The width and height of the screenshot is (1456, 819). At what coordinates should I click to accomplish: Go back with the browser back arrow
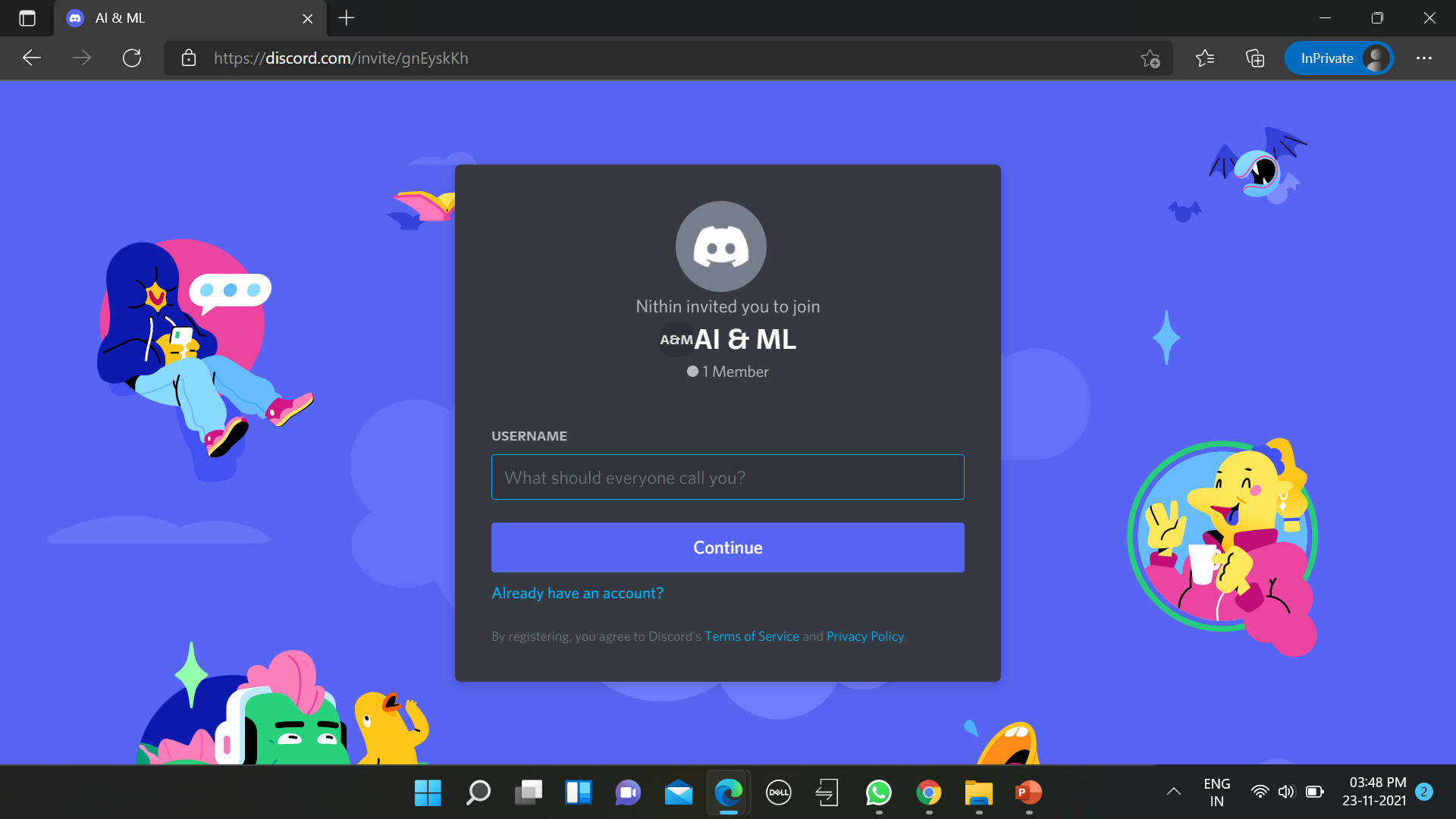pos(32,58)
